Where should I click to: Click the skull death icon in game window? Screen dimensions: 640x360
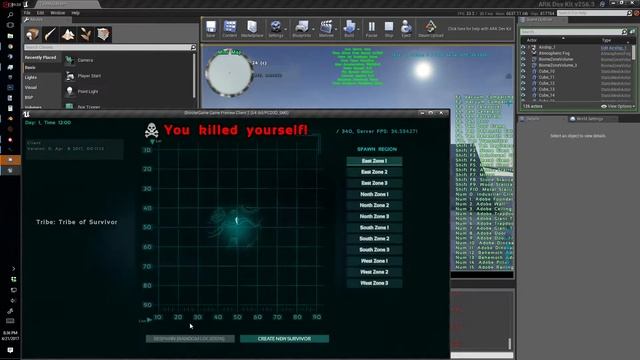tap(151, 130)
